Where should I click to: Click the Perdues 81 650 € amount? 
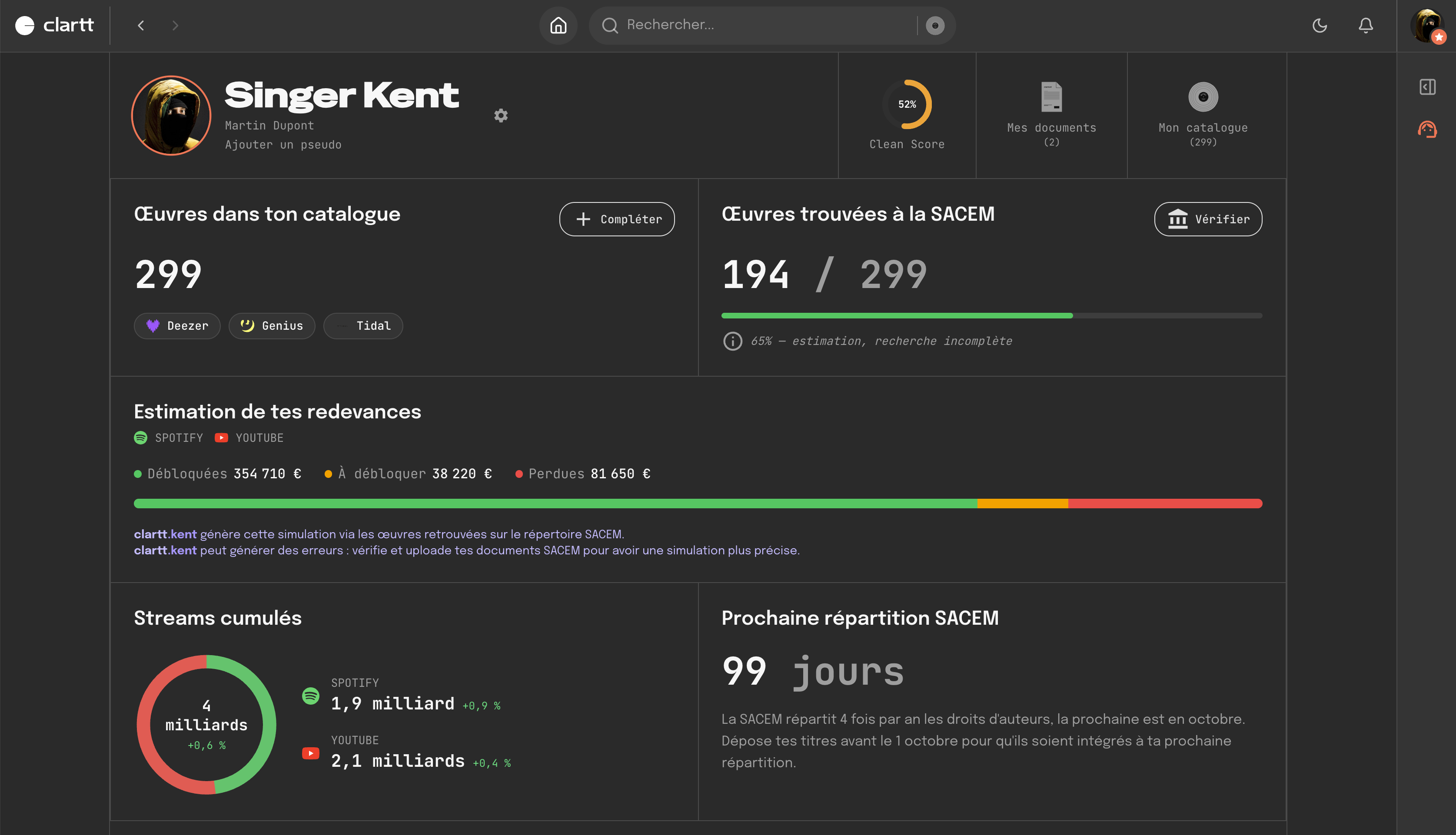pyautogui.click(x=620, y=474)
